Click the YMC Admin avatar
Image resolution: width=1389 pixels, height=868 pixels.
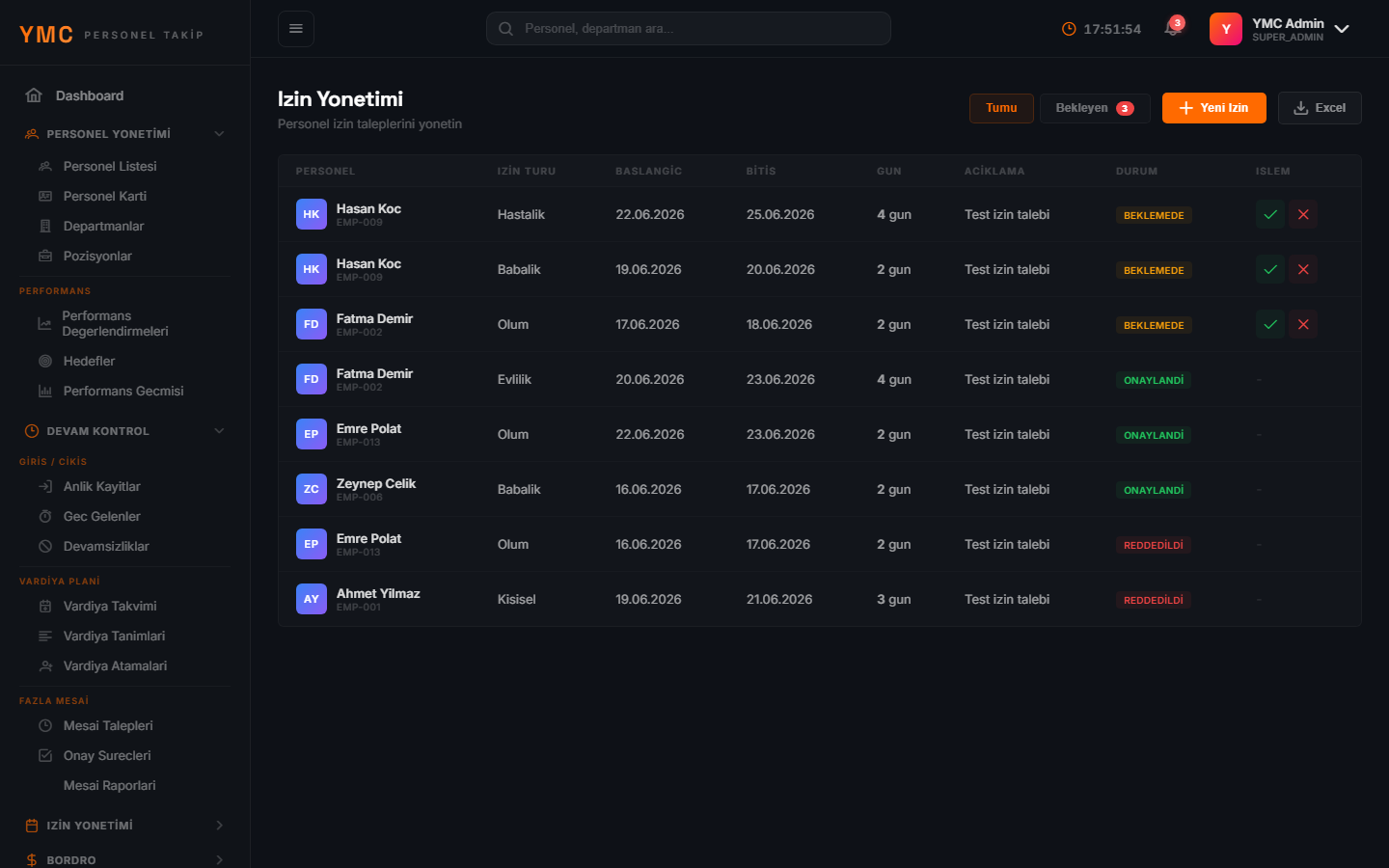tap(1225, 29)
